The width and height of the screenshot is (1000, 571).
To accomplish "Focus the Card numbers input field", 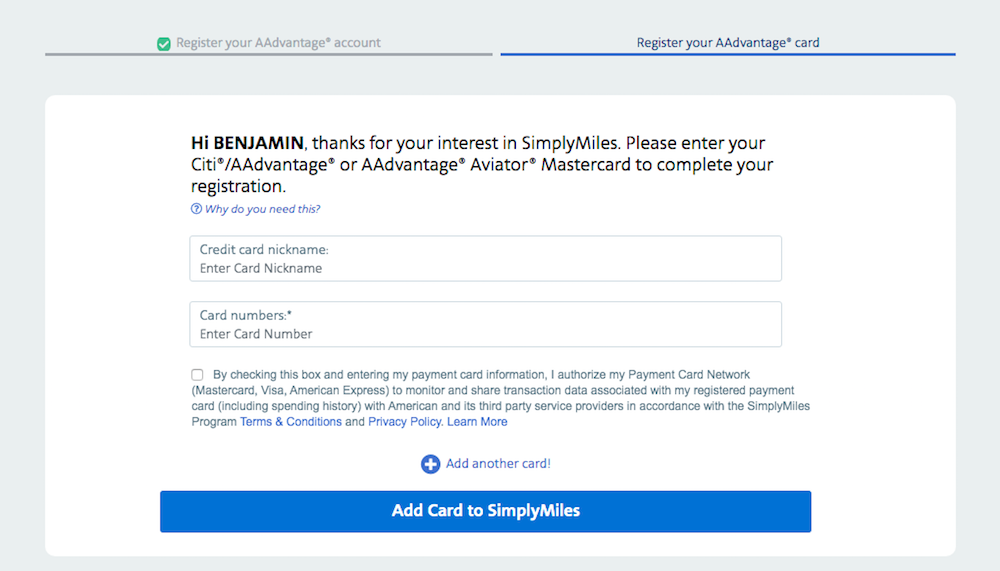I will 485,324.
